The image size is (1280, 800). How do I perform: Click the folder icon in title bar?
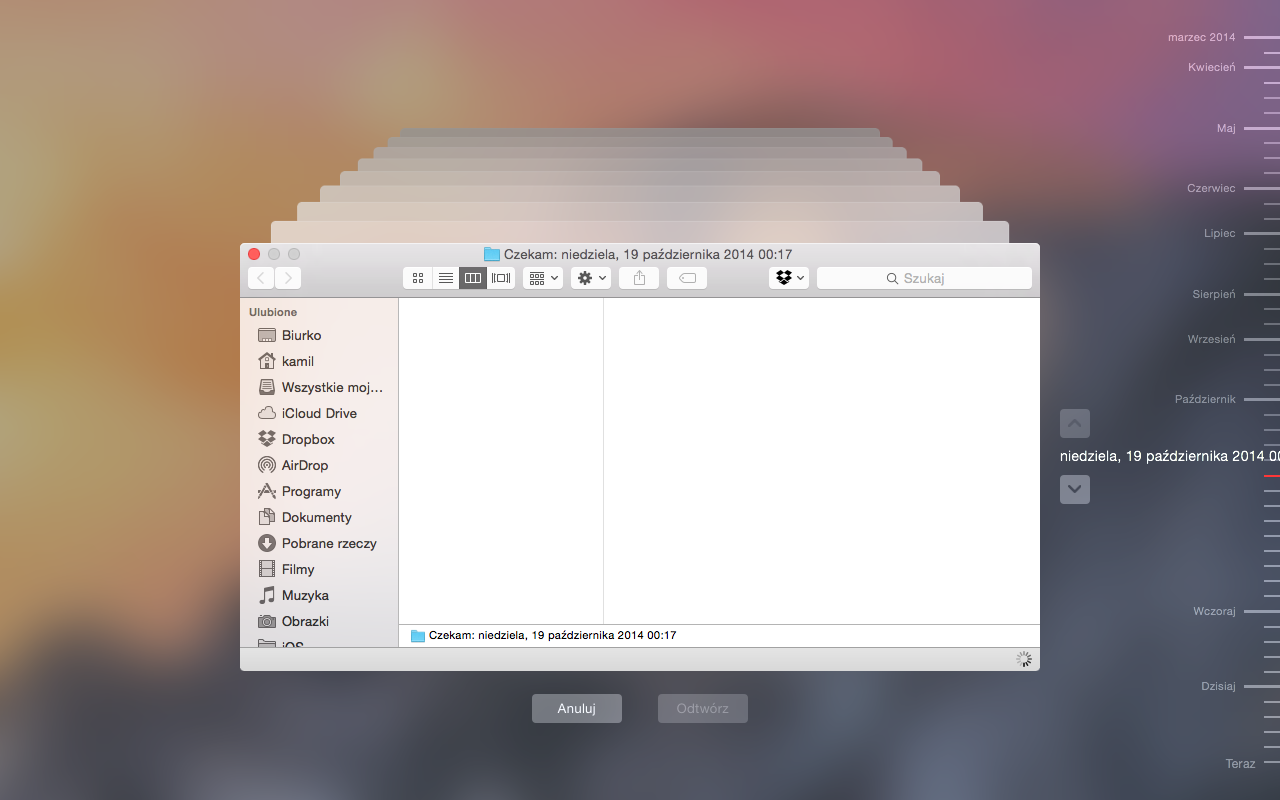click(491, 254)
